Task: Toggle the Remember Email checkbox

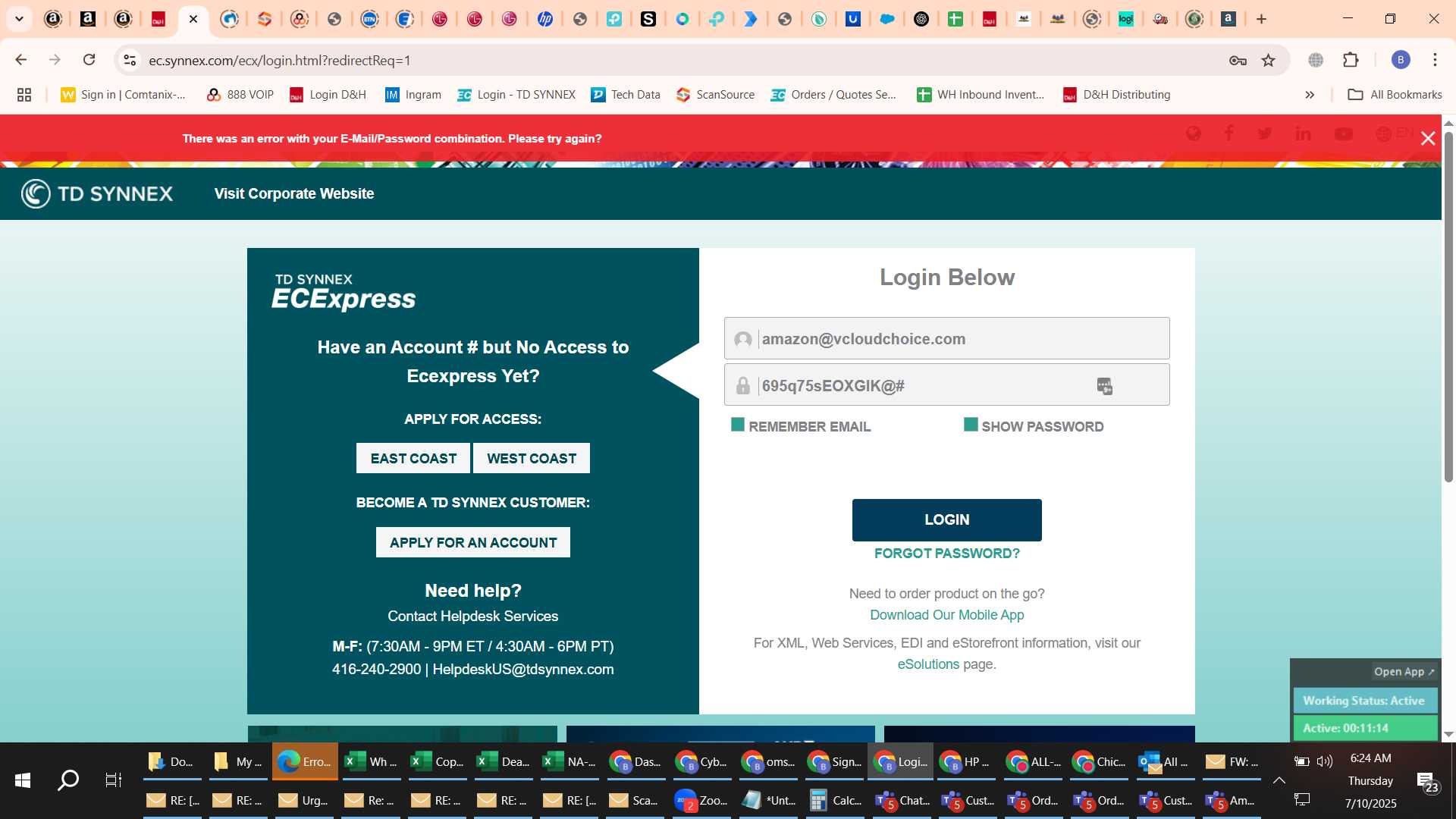Action: pos(737,425)
